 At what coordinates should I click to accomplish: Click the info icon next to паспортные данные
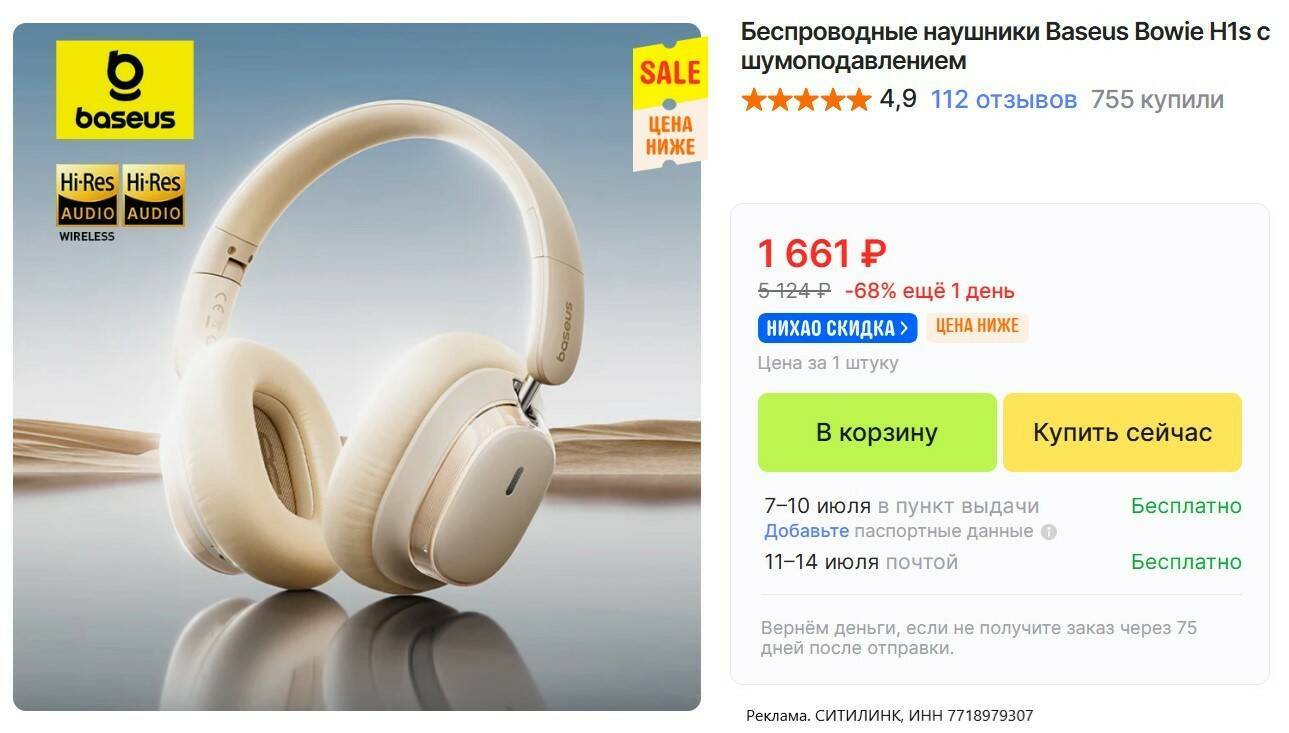point(1048,532)
